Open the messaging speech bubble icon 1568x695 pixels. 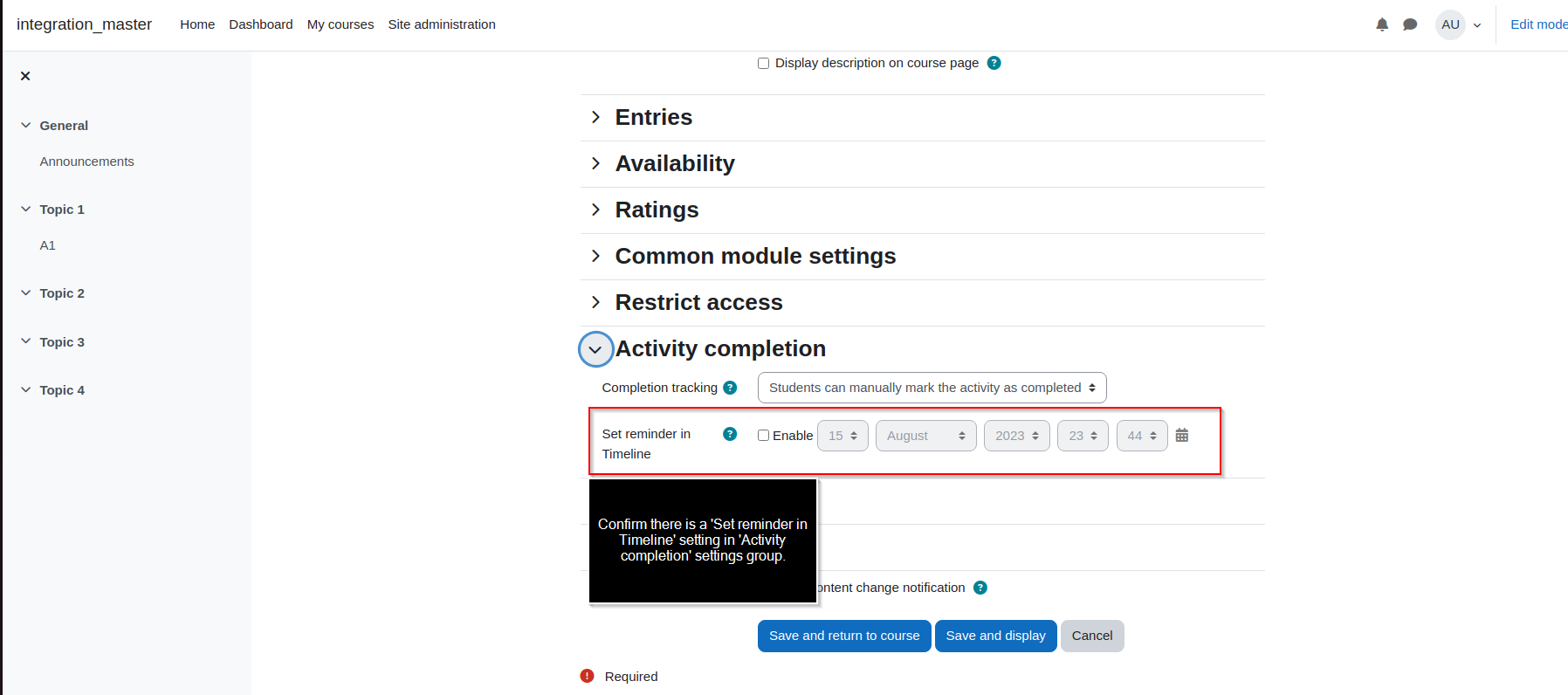point(1410,24)
